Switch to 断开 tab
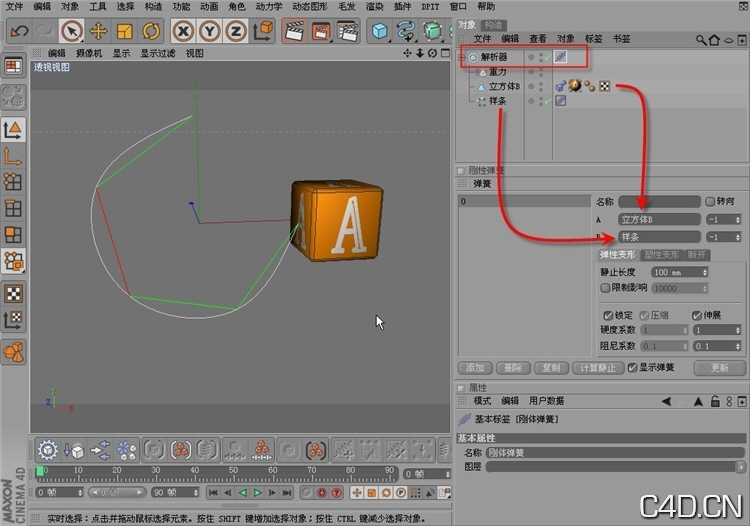 click(697, 254)
